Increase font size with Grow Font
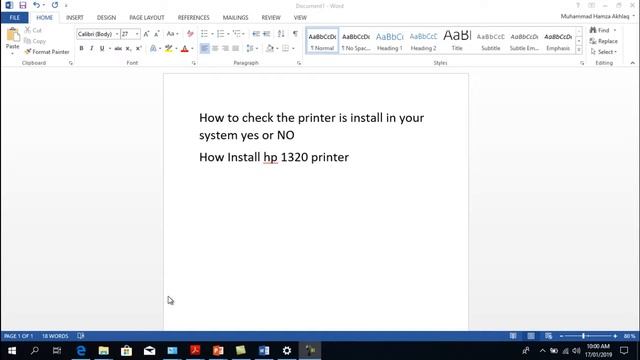The image size is (640, 360). point(147,34)
